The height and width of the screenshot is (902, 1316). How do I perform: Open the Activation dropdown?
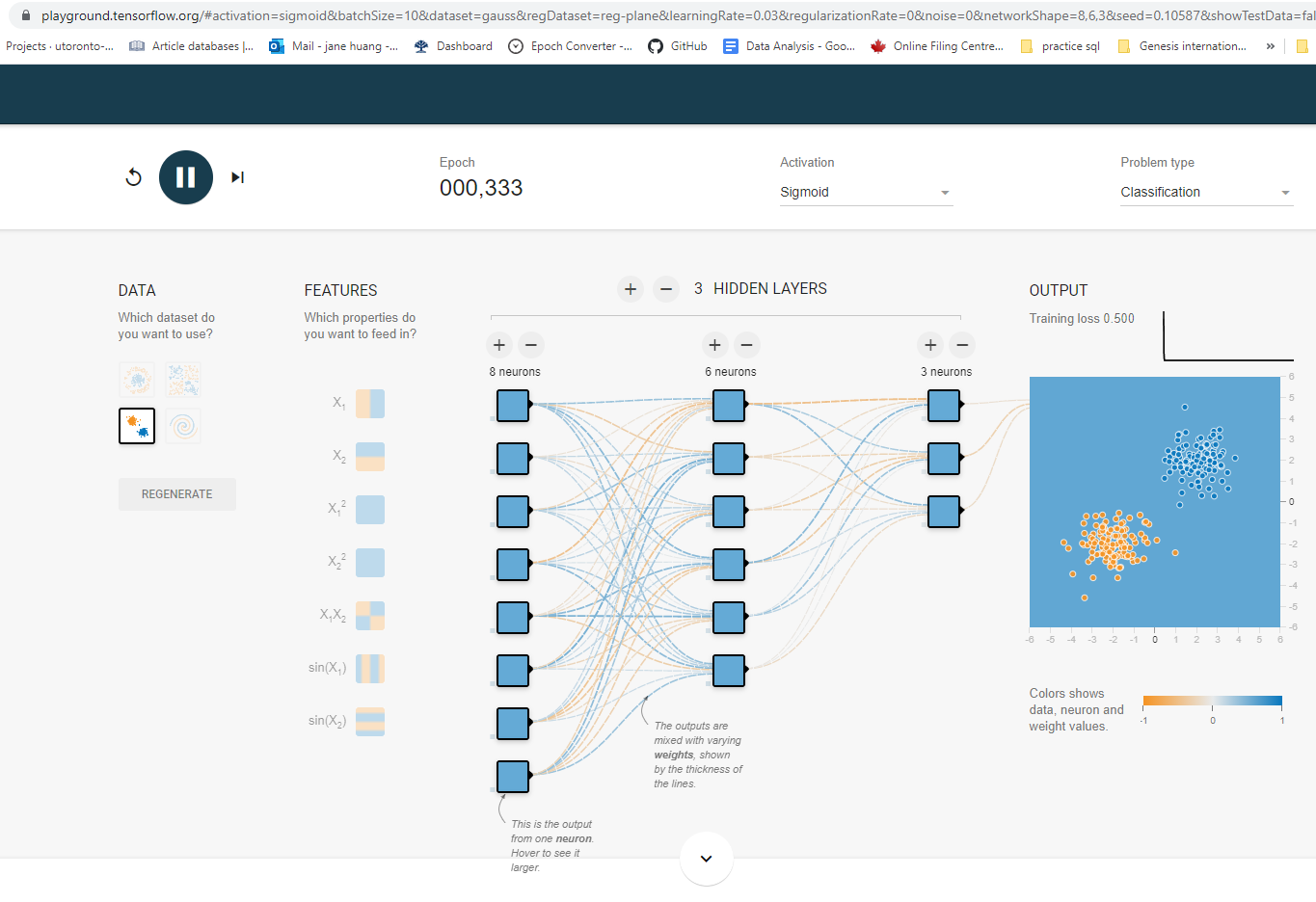865,191
